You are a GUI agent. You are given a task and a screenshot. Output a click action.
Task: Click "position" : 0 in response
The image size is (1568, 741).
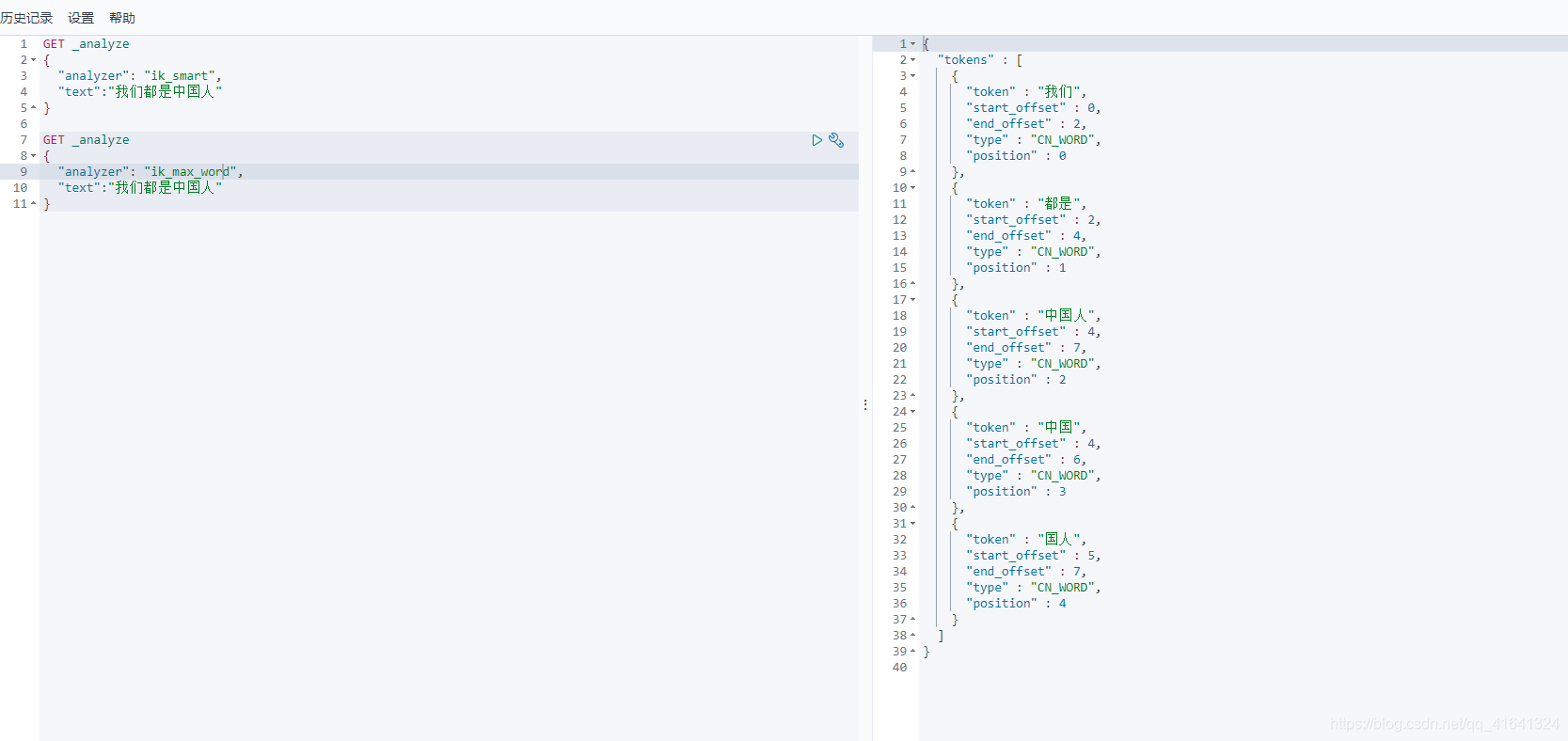click(1017, 156)
